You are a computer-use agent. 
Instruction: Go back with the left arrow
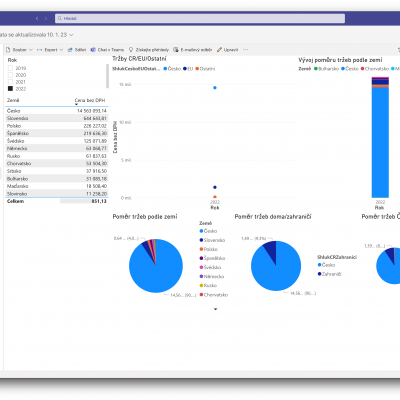37,19
